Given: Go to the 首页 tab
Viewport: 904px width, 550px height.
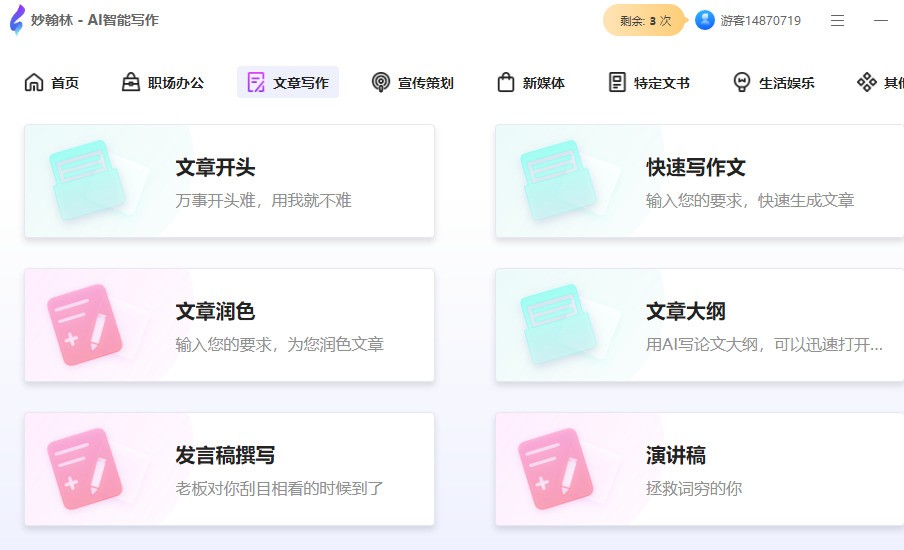Looking at the screenshot, I should (x=52, y=82).
